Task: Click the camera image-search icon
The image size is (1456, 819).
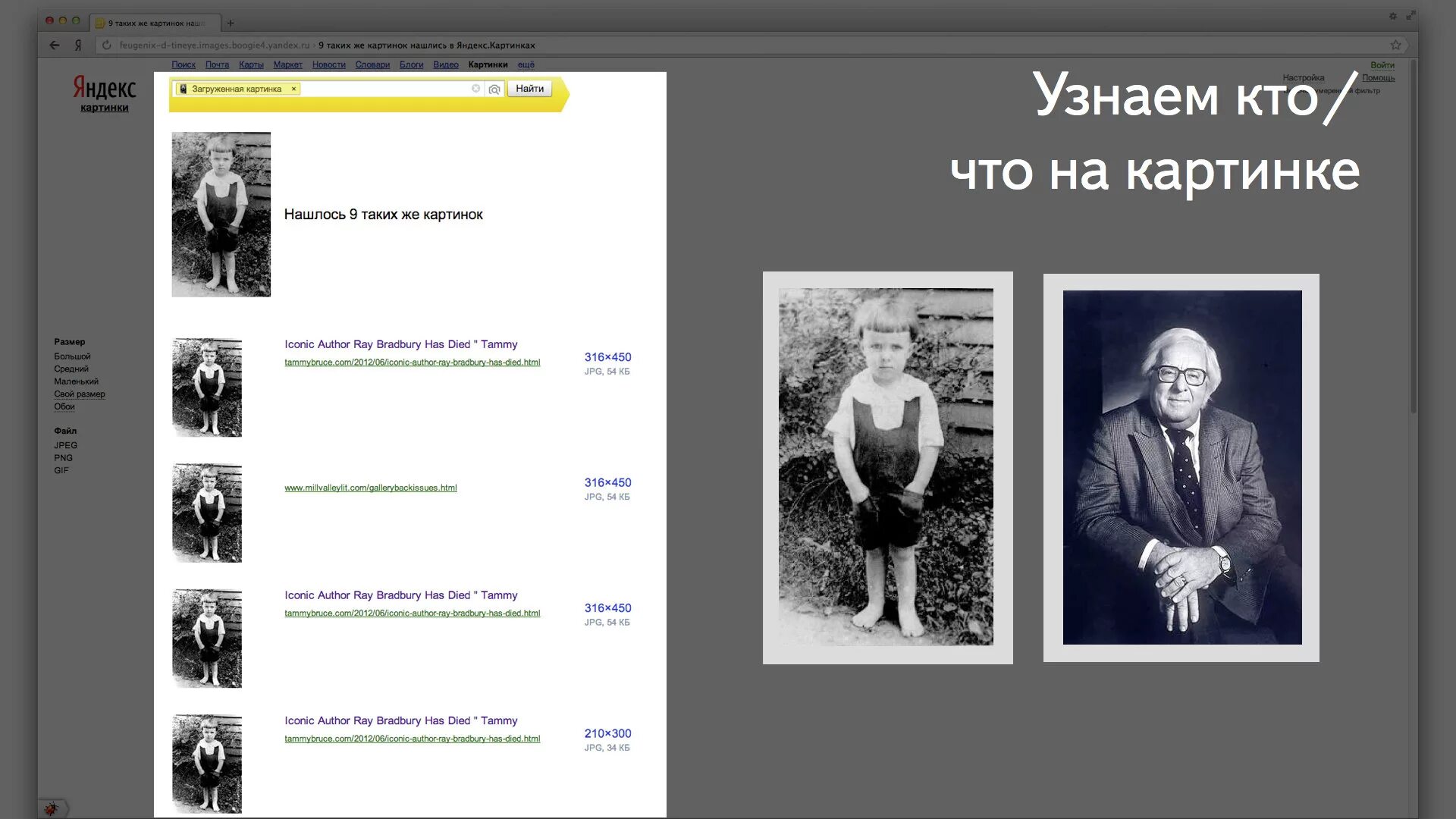Action: point(494,89)
